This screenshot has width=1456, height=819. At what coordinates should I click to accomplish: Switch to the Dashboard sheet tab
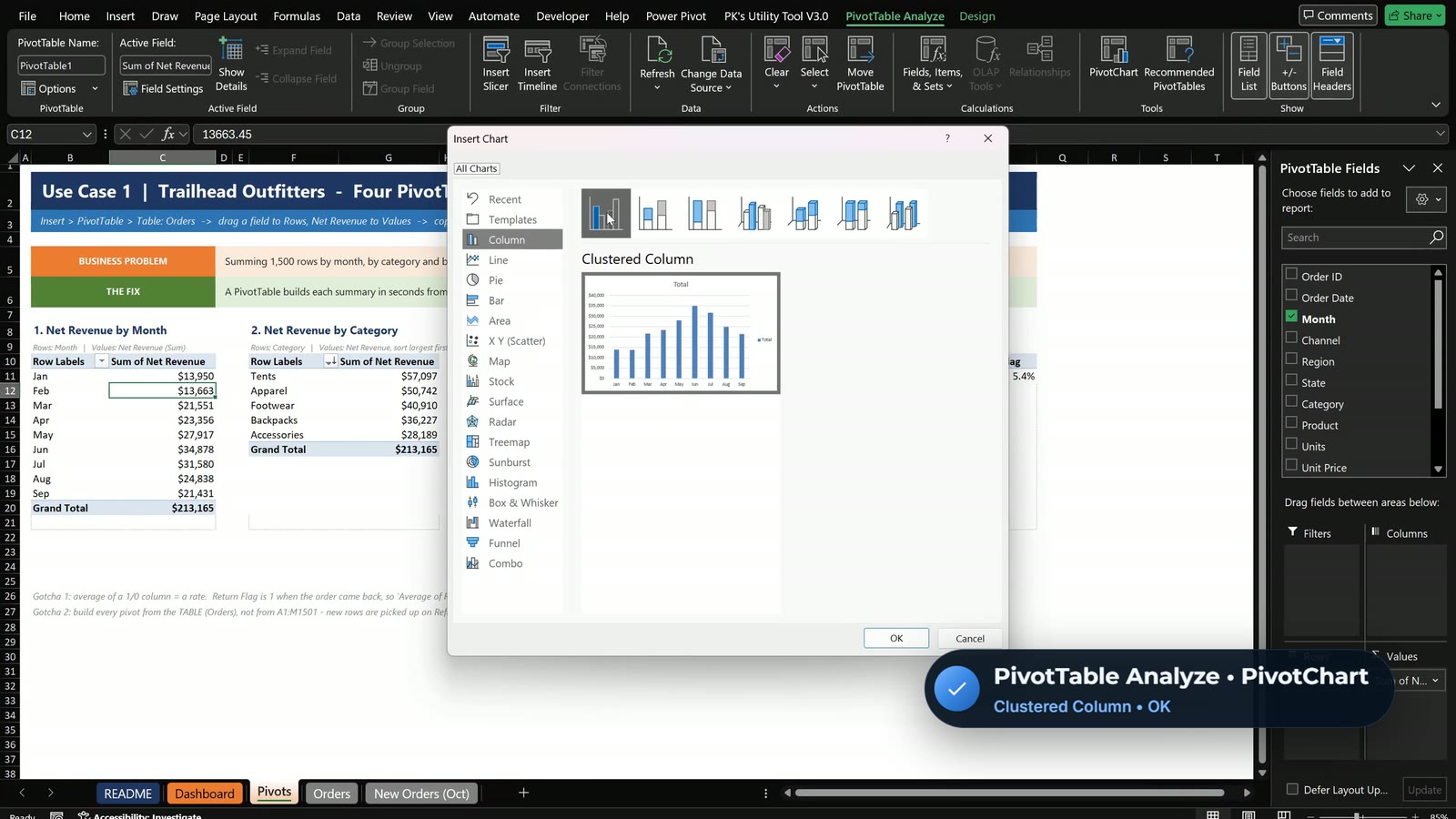coord(205,794)
